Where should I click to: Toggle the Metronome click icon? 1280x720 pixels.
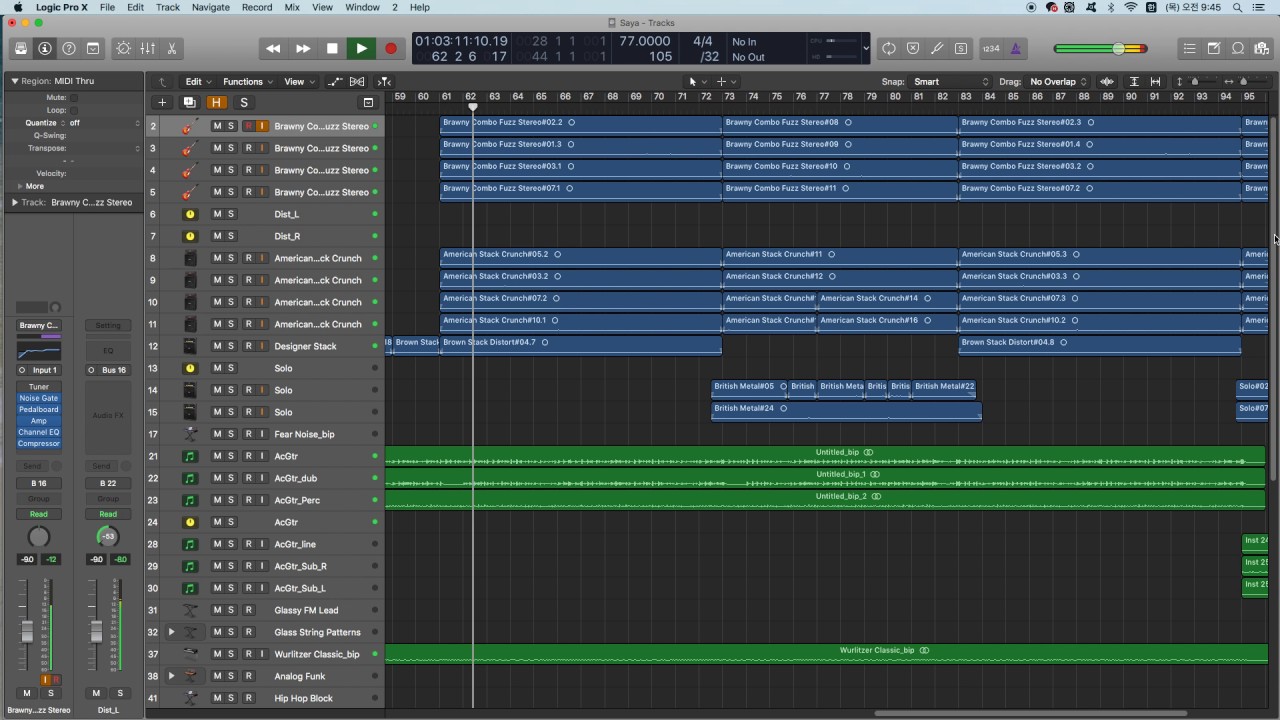1015,48
